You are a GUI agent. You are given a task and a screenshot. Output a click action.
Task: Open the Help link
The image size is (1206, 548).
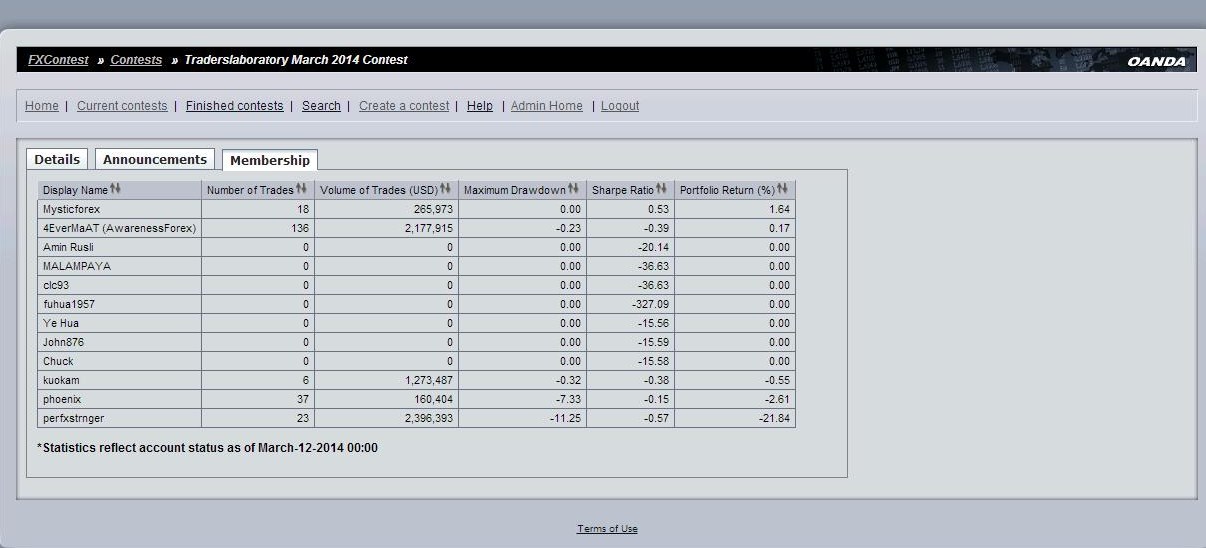480,106
